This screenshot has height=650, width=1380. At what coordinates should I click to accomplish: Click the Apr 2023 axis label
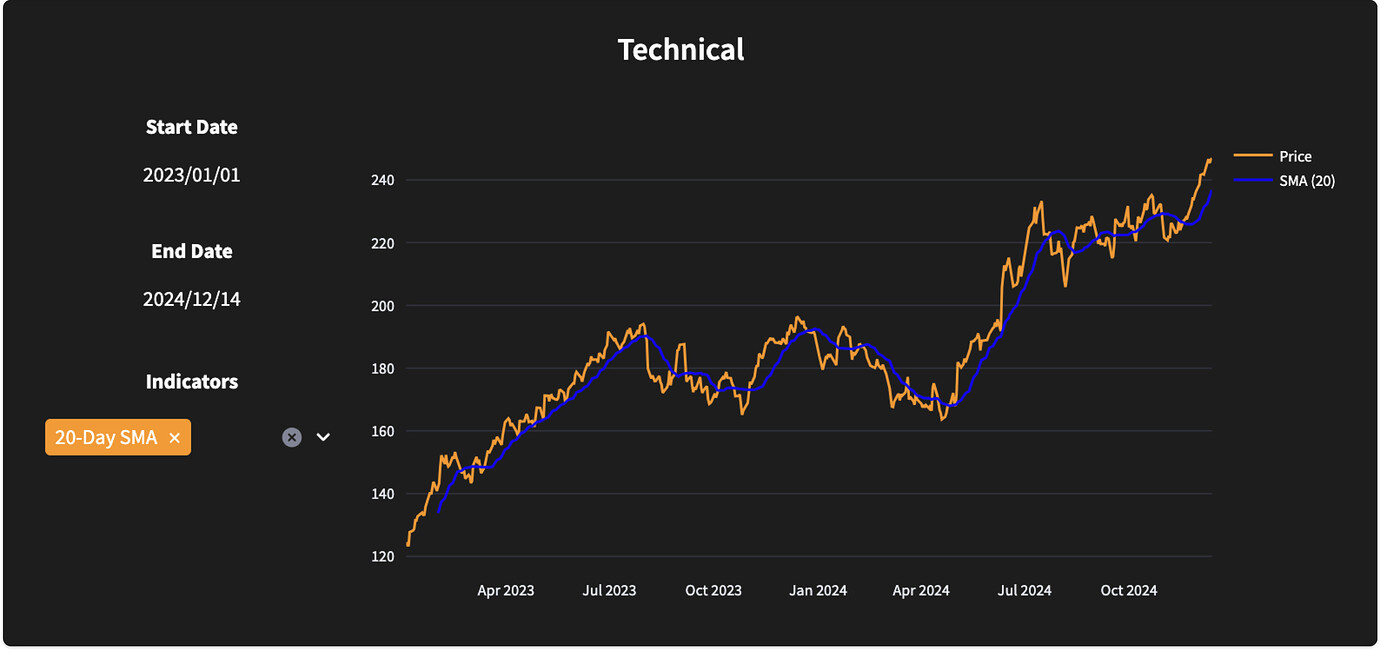(x=505, y=590)
